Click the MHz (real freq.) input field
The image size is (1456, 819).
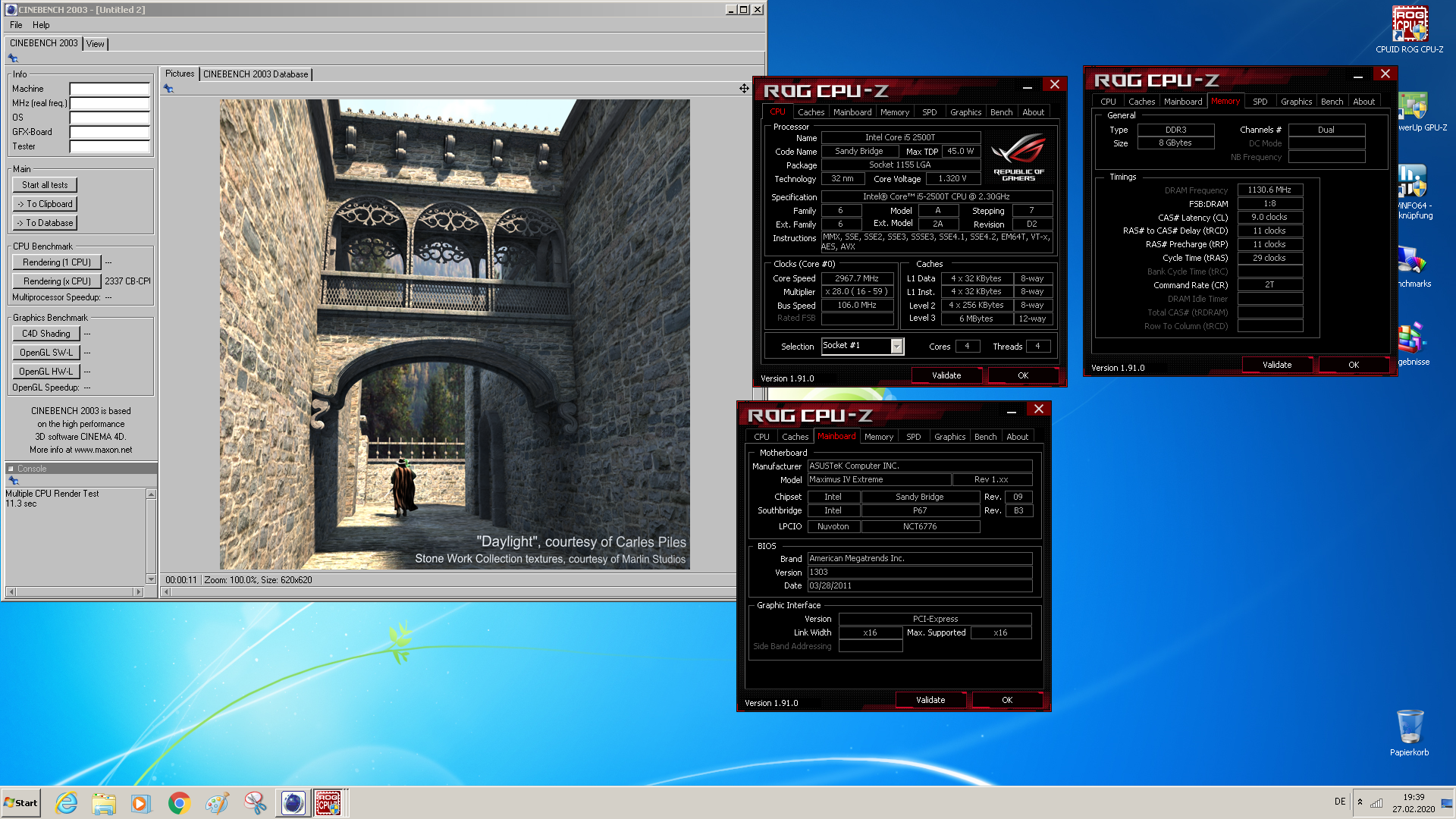pyautogui.click(x=109, y=103)
